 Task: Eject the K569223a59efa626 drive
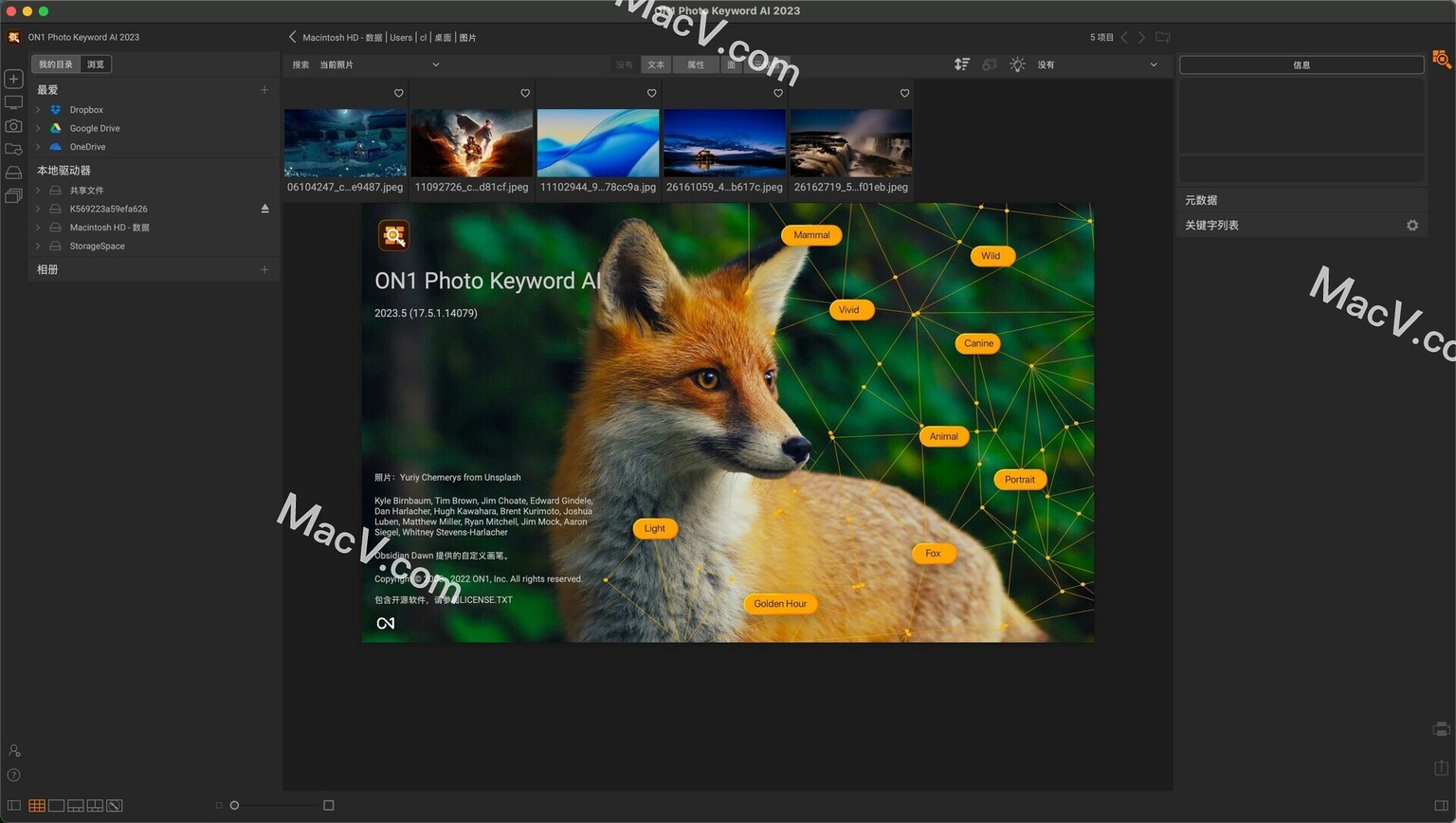tap(265, 209)
